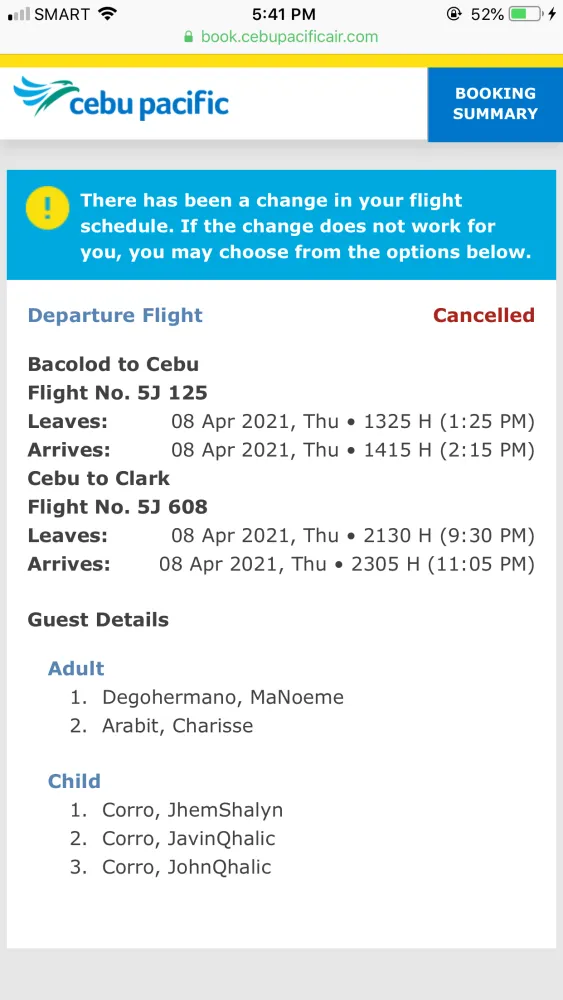Tap the green padlock security icon

coord(188,36)
